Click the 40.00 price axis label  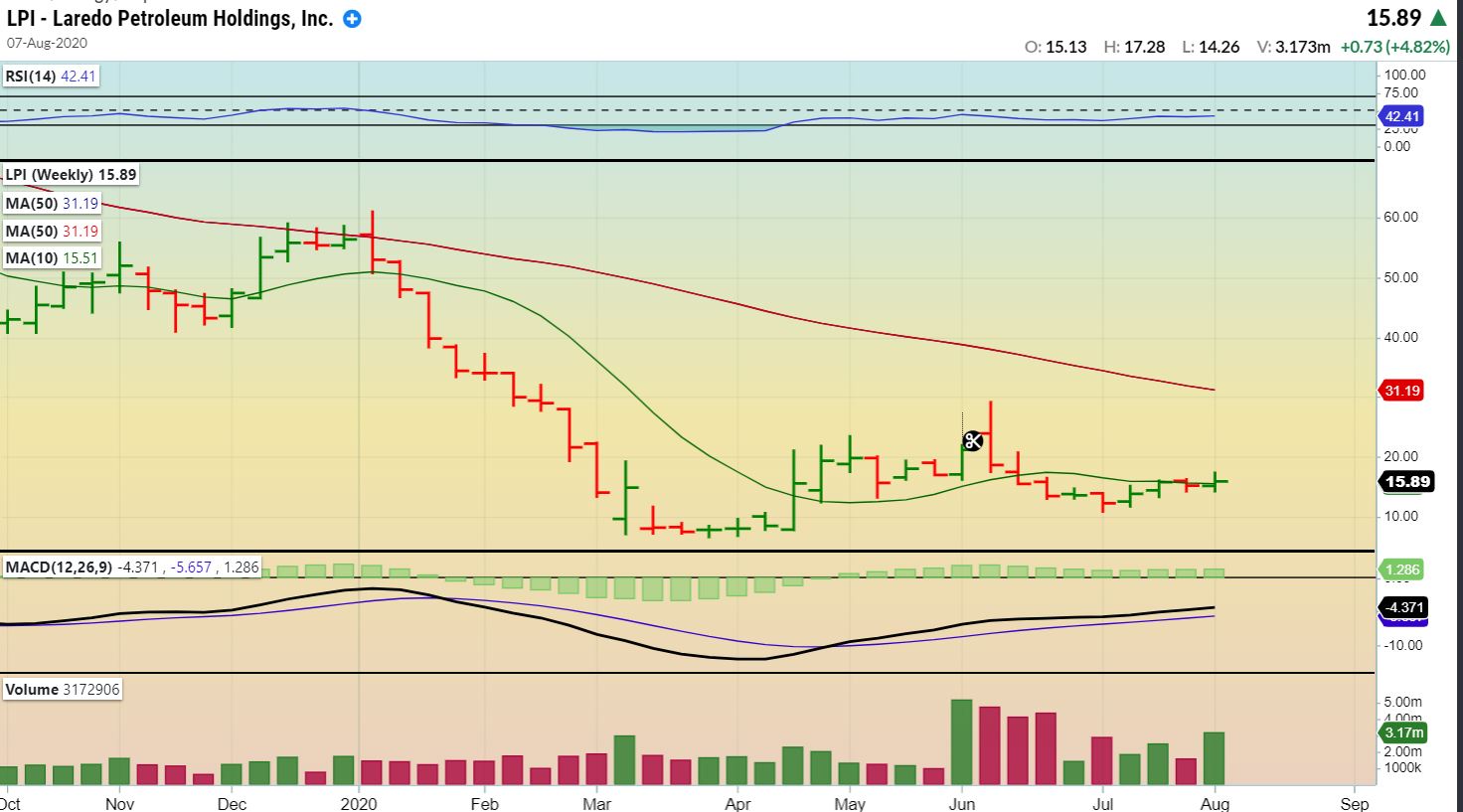1400,338
